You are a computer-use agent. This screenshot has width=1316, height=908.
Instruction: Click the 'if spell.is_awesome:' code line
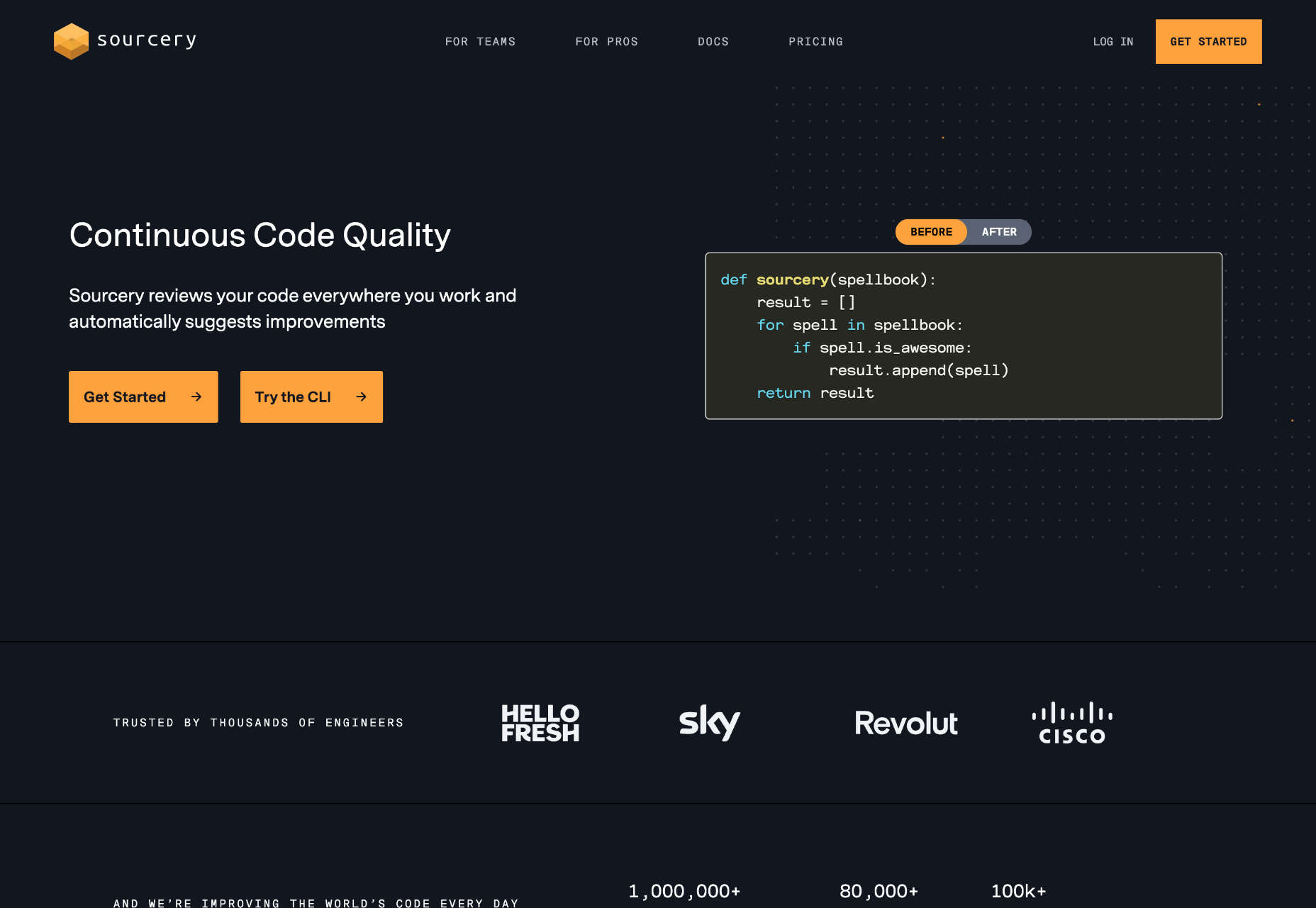point(882,348)
